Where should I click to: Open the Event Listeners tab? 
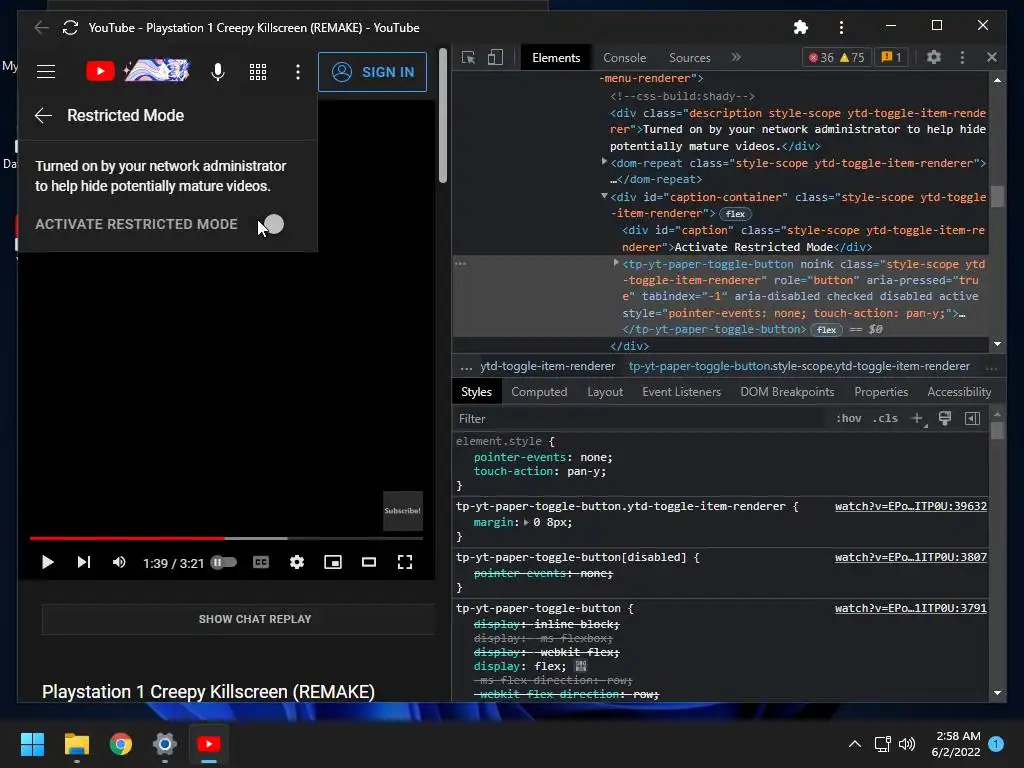coord(681,392)
